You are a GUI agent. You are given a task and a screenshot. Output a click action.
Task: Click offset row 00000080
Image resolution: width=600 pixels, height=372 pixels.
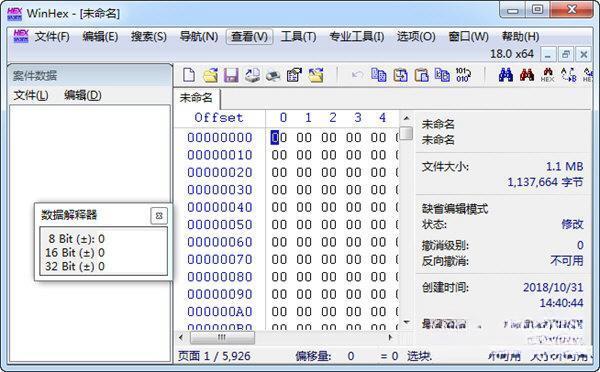pos(220,277)
